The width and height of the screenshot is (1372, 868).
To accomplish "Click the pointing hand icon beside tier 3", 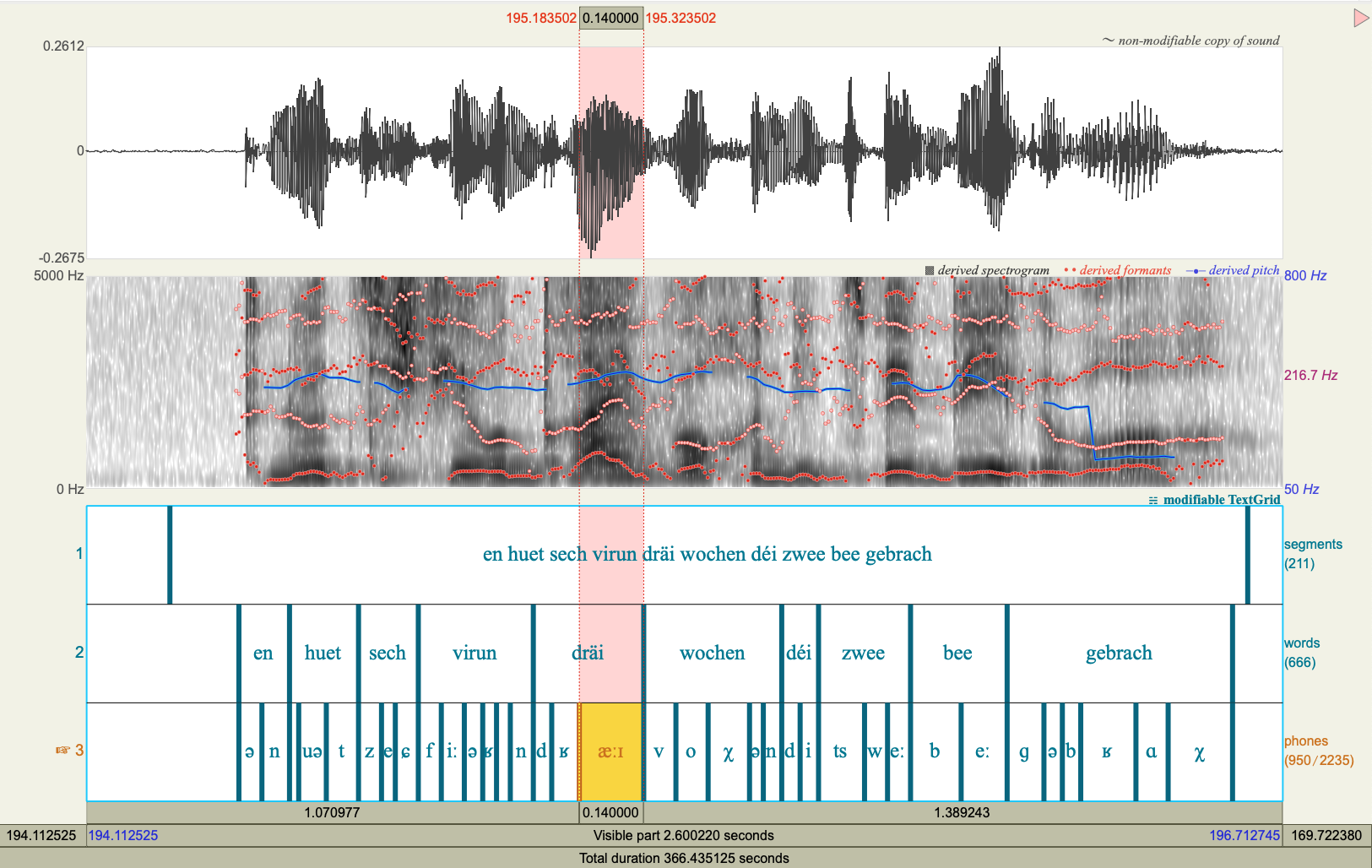I will 62,750.
